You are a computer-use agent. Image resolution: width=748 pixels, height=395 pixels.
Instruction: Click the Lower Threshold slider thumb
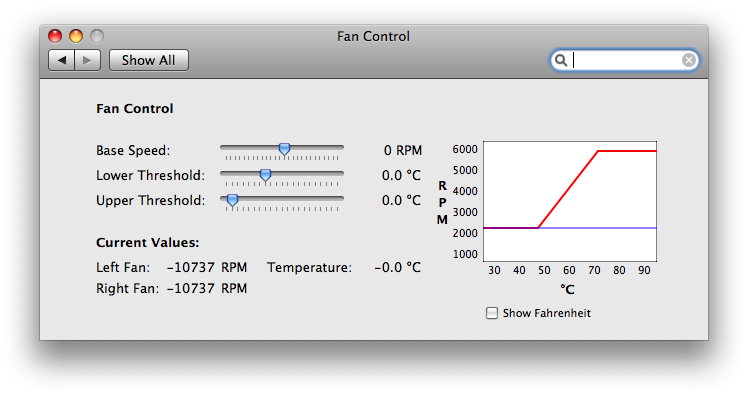coord(265,174)
